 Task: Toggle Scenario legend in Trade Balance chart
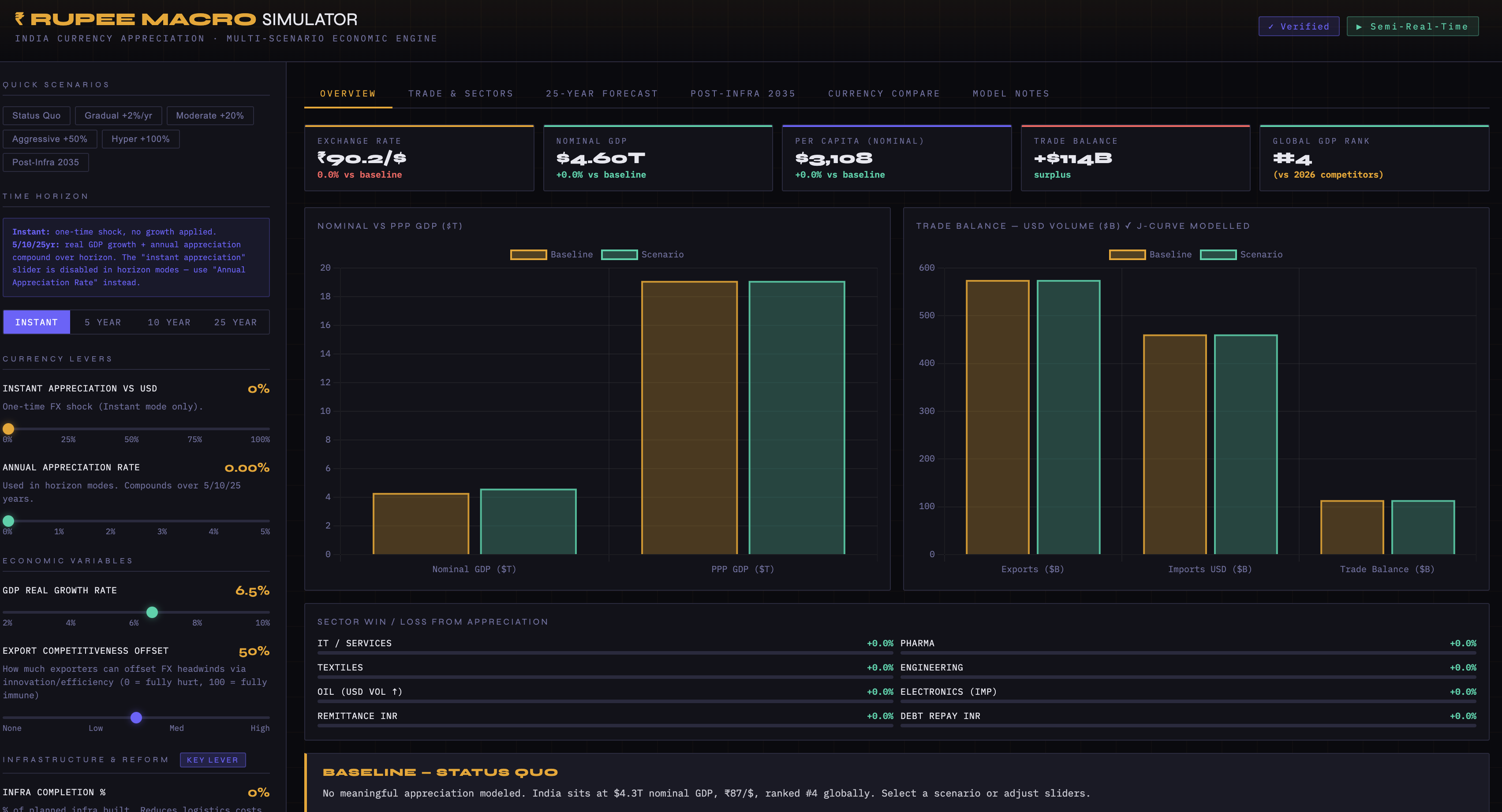pos(1218,255)
